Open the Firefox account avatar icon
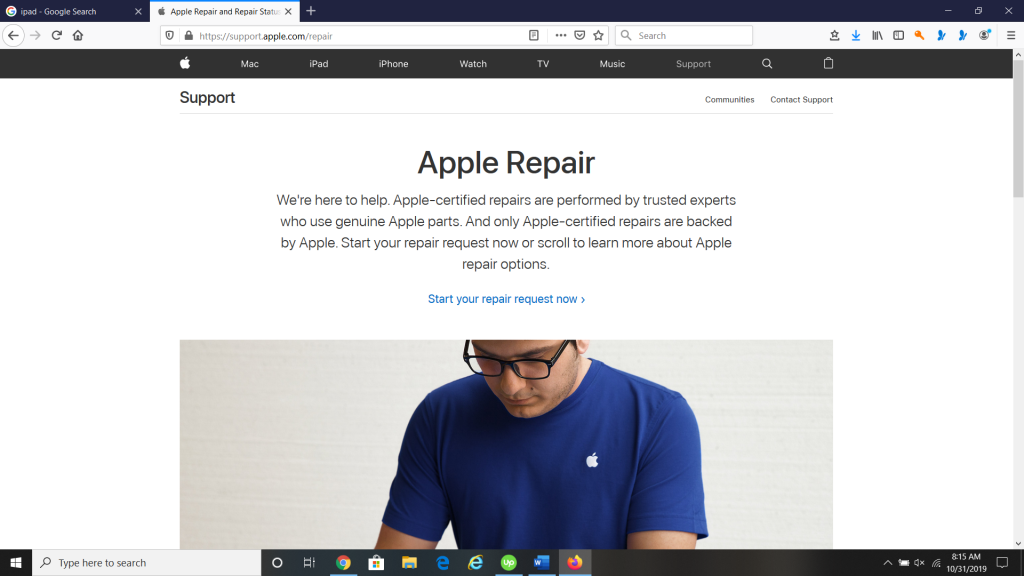The image size is (1024, 576). (x=985, y=35)
